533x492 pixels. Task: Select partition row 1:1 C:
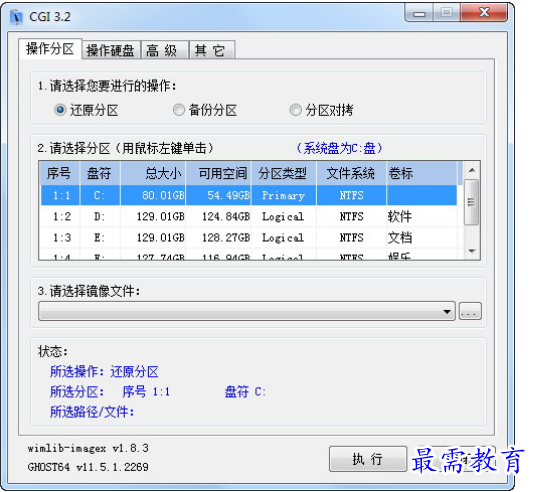point(248,195)
